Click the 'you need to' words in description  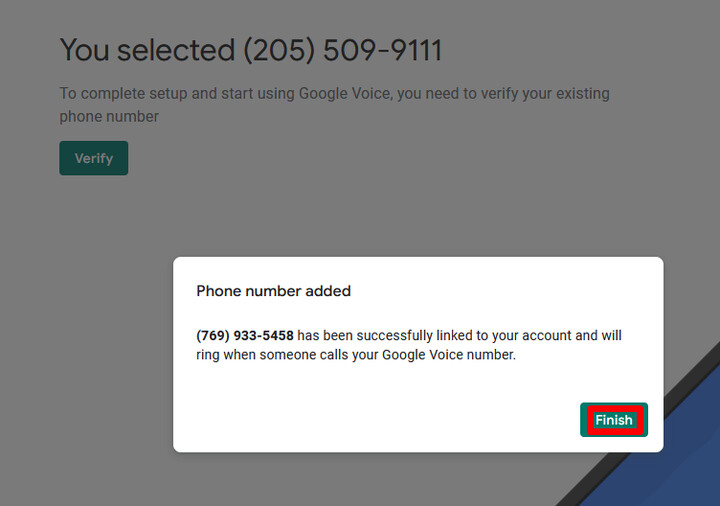437,94
